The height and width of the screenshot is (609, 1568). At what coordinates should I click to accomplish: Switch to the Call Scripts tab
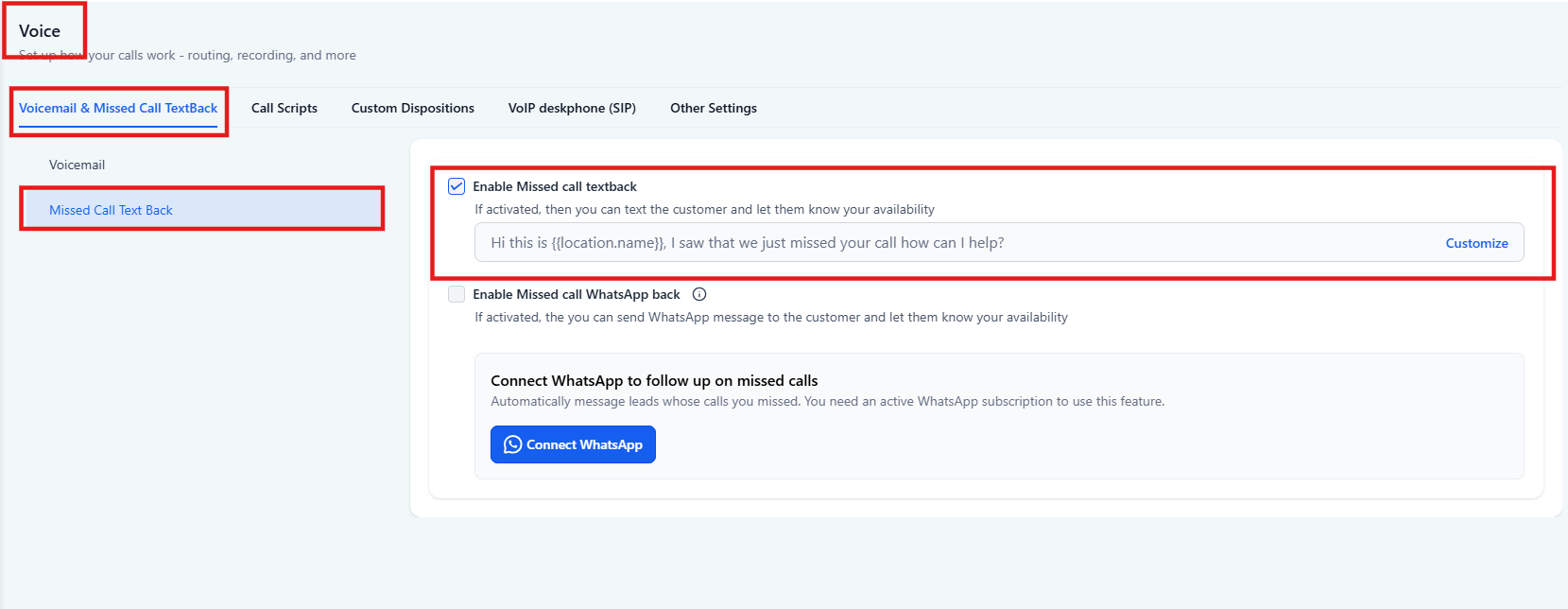(x=284, y=108)
